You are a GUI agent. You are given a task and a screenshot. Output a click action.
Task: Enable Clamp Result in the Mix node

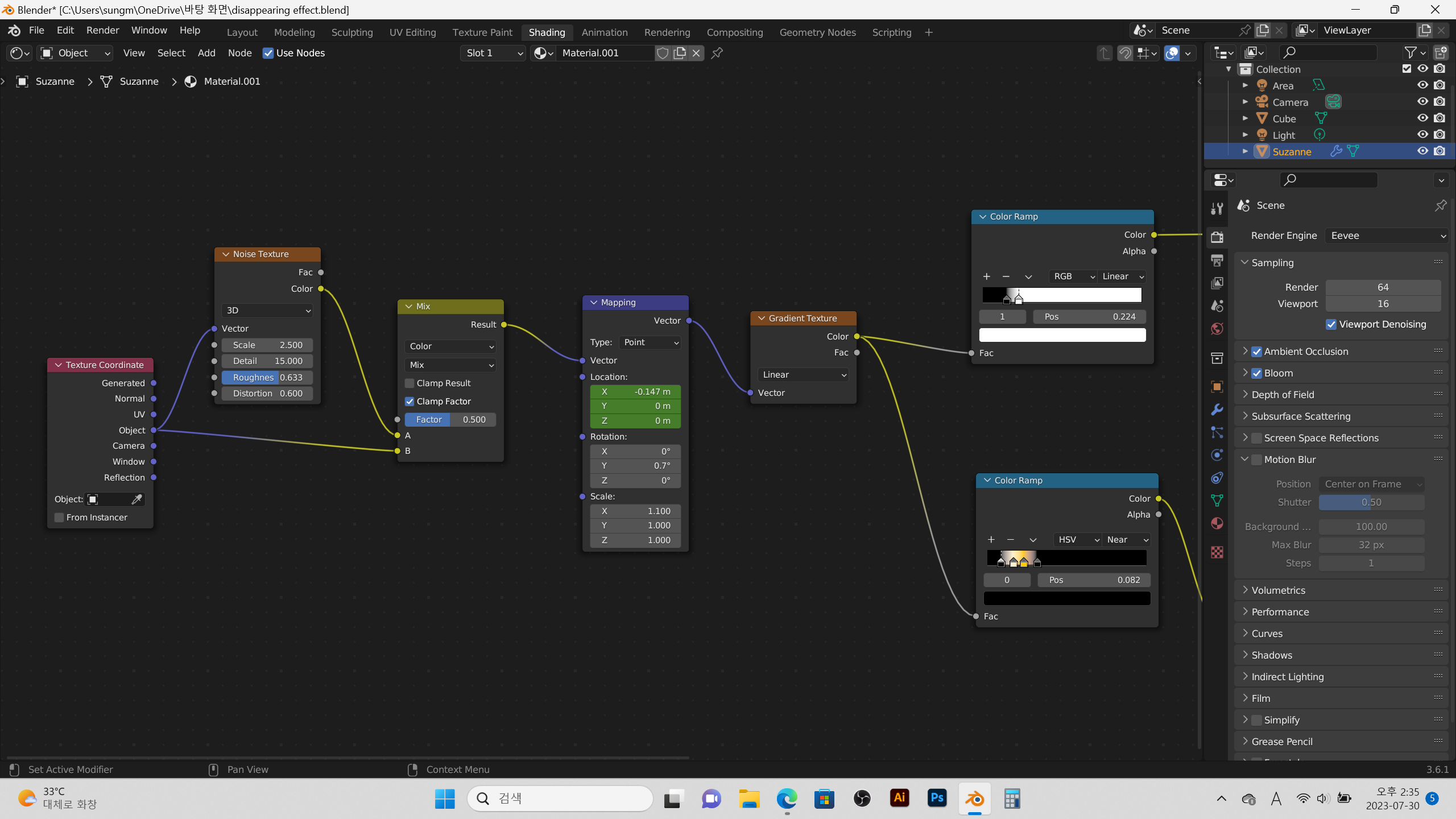409,383
